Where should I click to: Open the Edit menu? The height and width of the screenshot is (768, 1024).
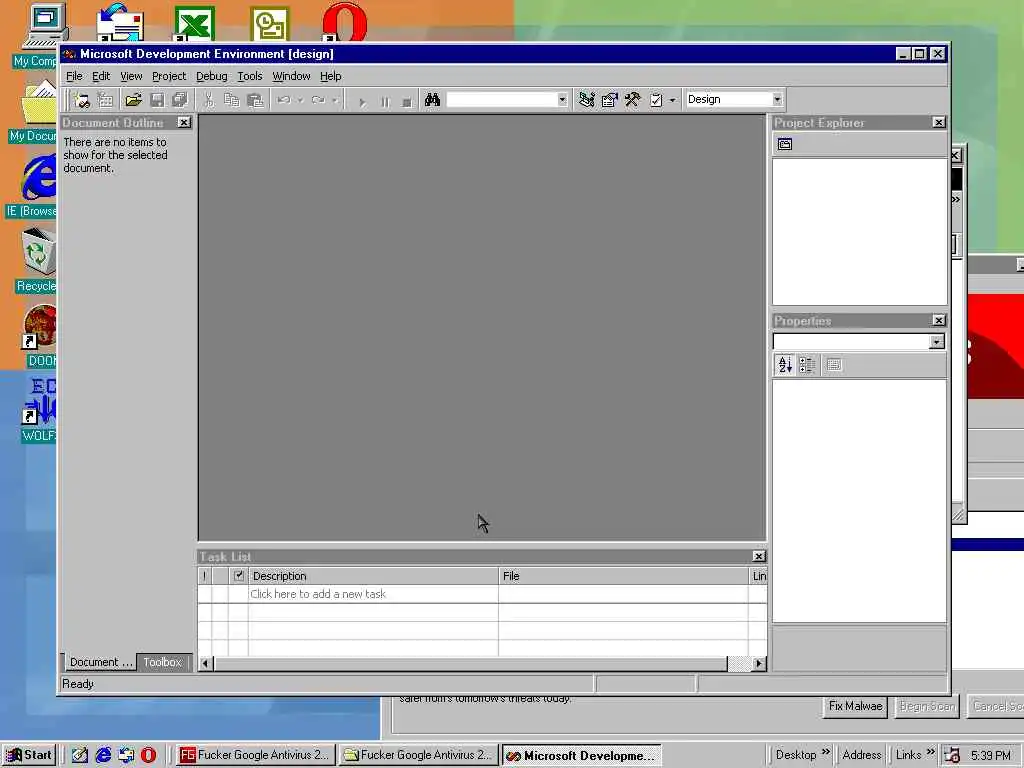coord(101,76)
